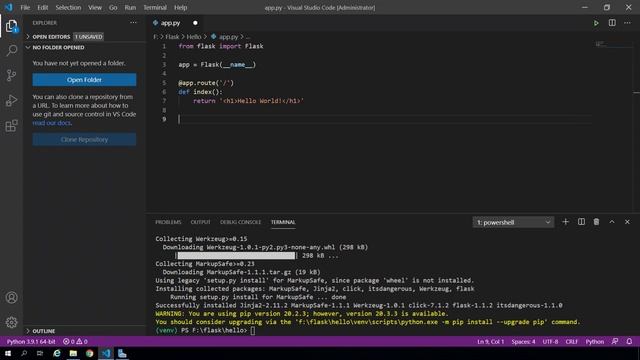Screen dimensions: 640x360
Task: Open the Explorer view in activity bar
Action: tap(11, 26)
